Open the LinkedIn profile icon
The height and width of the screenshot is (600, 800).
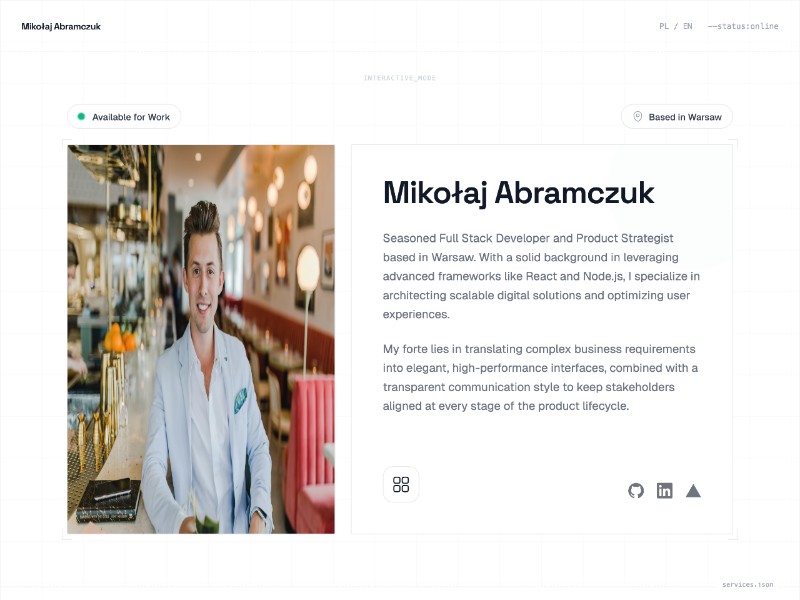click(664, 491)
